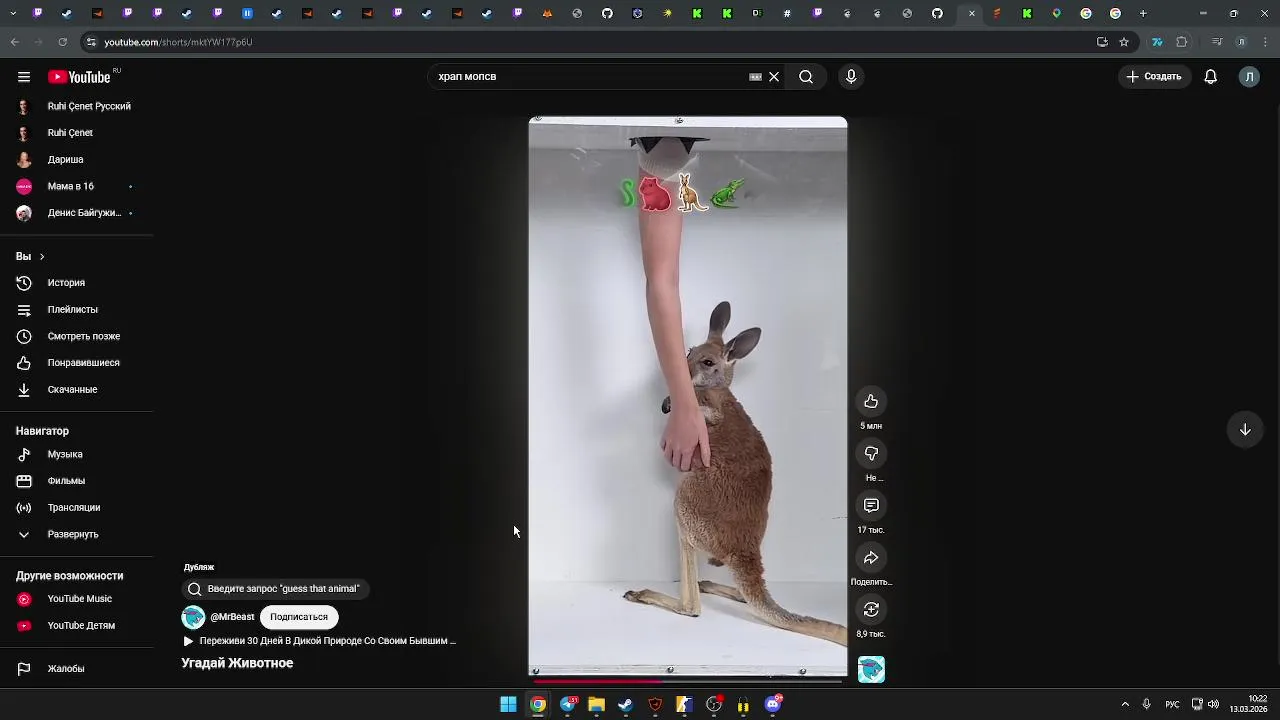Open the tab search dropdown arrow
Screen dimensions: 1280x720
coord(13,14)
